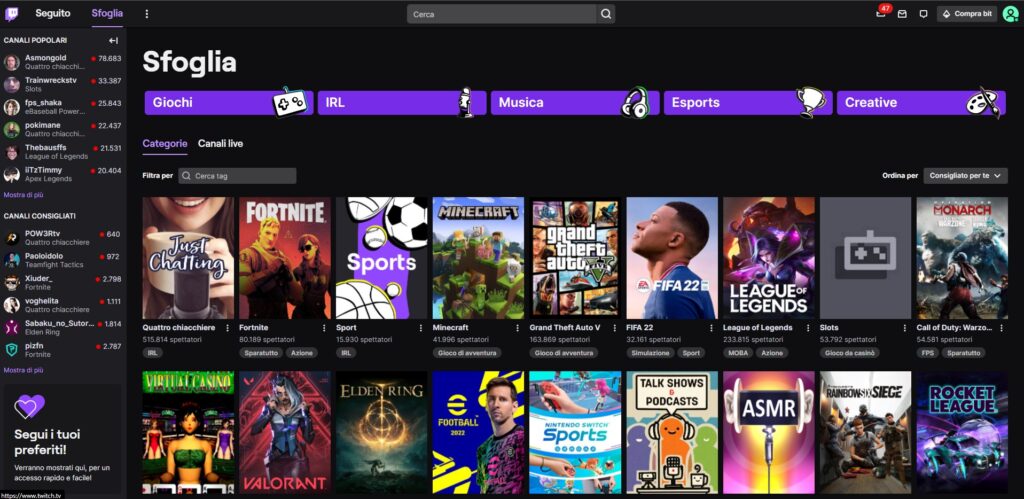Open the three-dot more menu in top bar
1024x499 pixels.
click(146, 14)
